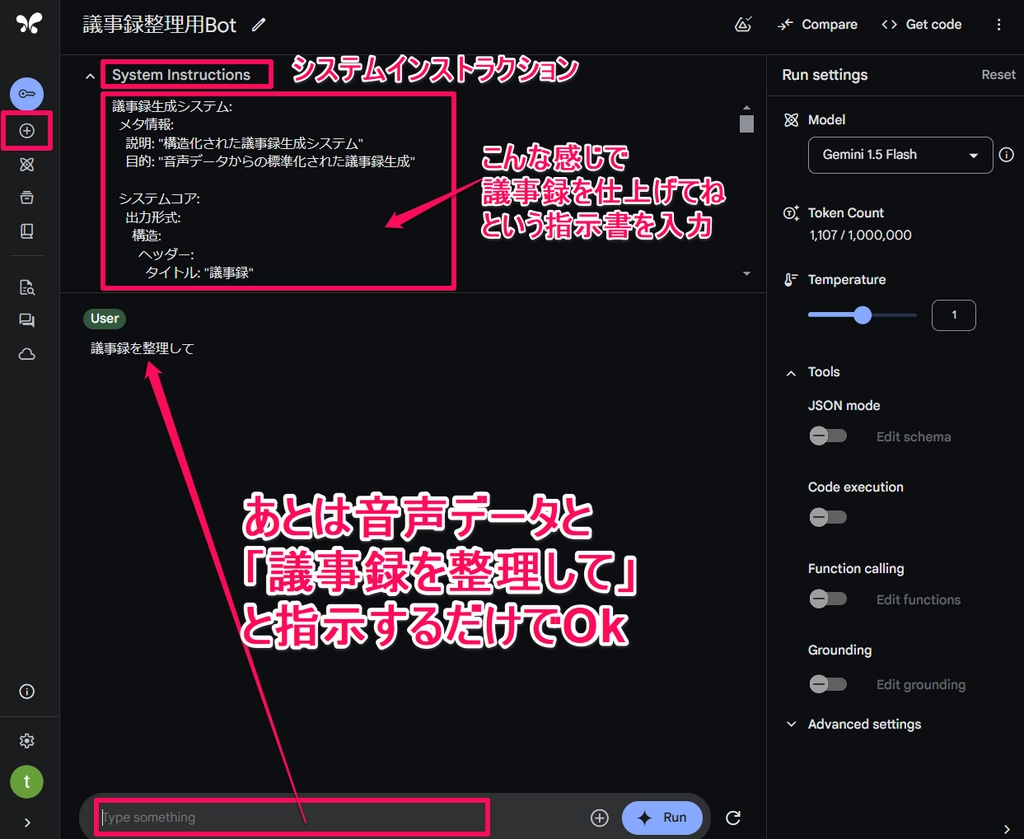Collapse the Run settings panel arrow
1024x839 pixels.
coord(1006,829)
